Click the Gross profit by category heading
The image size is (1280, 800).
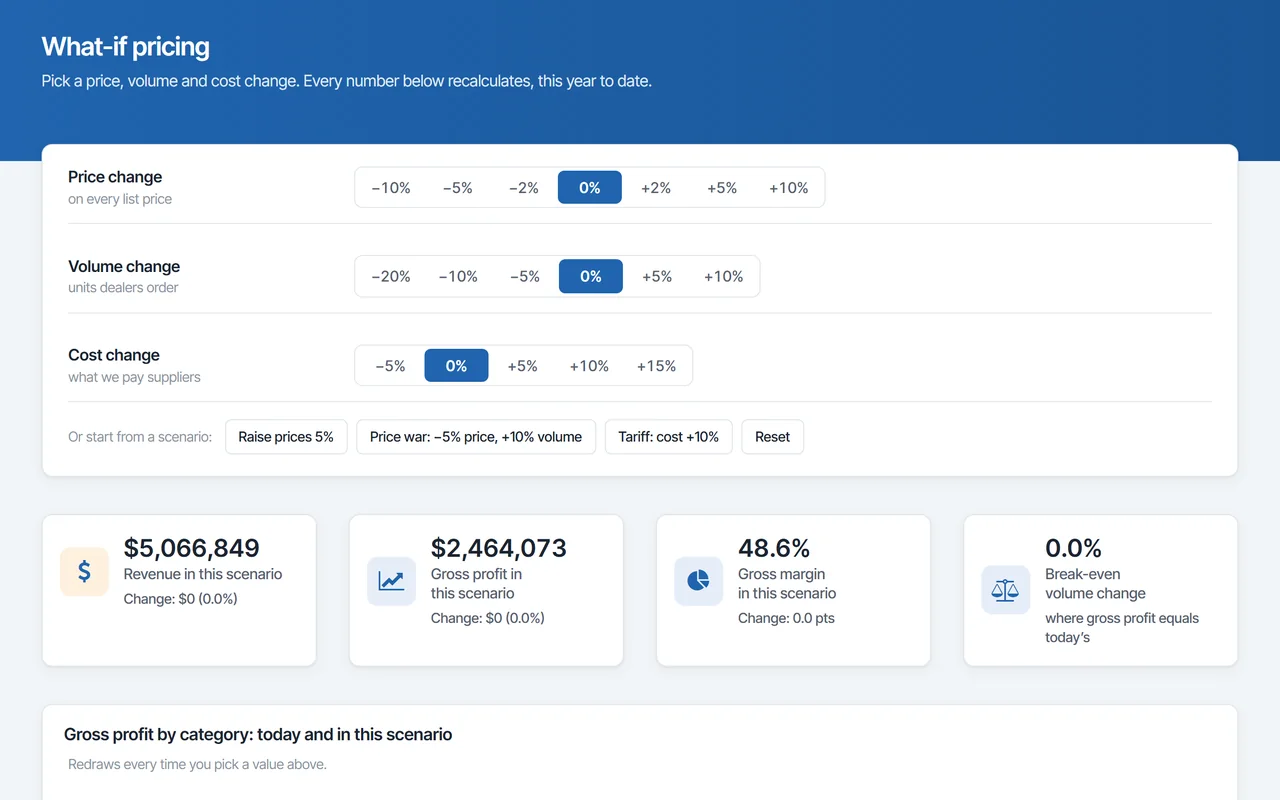point(258,734)
